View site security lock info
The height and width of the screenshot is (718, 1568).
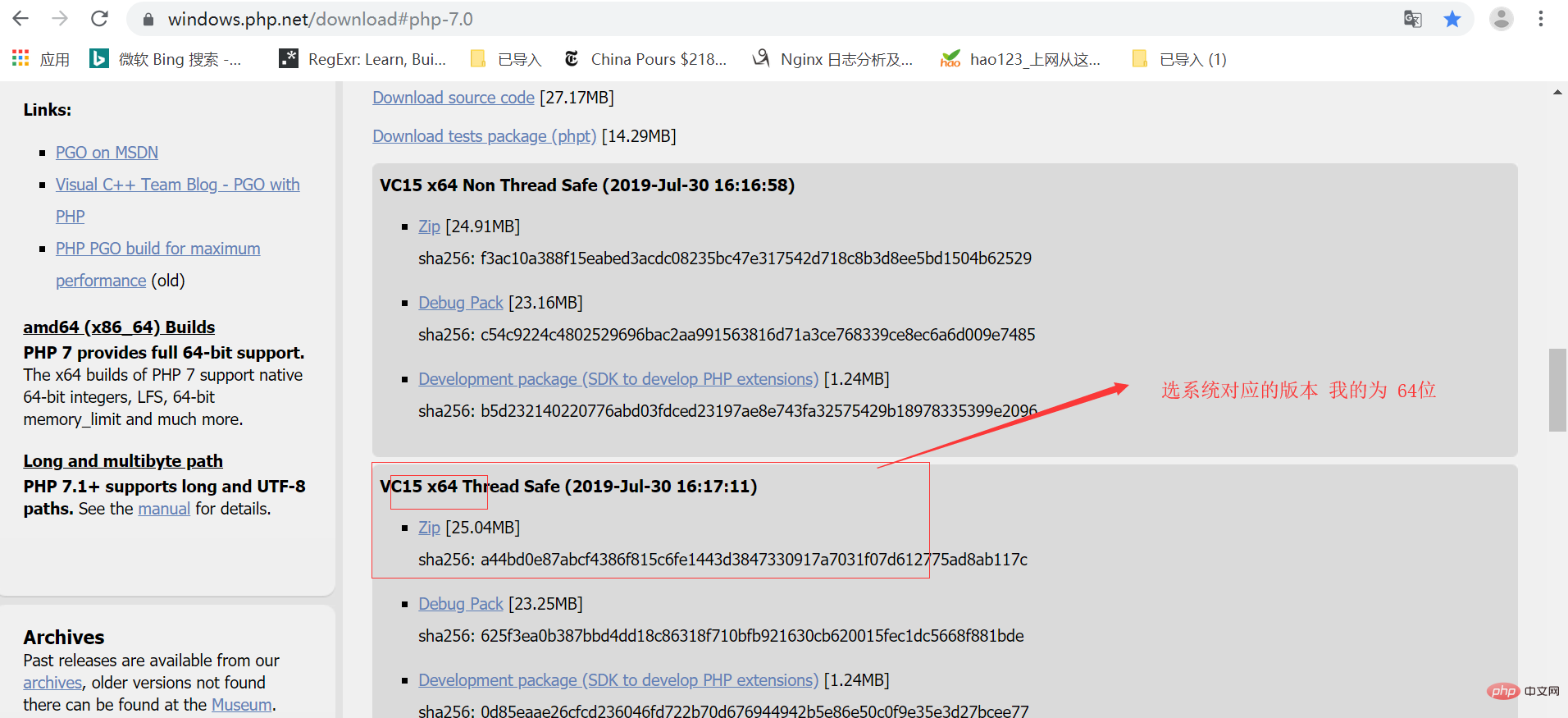[148, 19]
